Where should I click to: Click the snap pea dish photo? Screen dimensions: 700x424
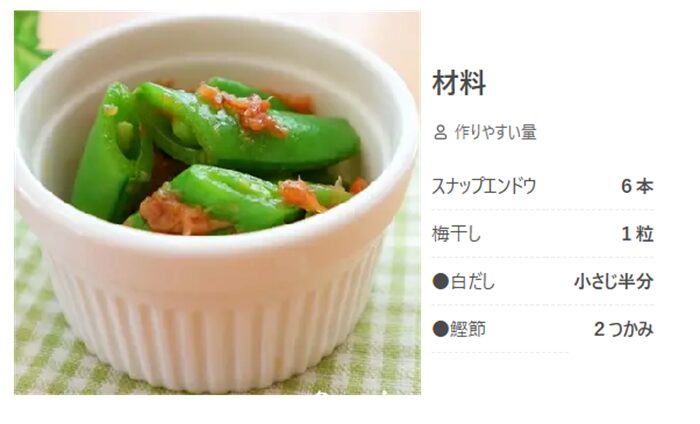click(217, 203)
